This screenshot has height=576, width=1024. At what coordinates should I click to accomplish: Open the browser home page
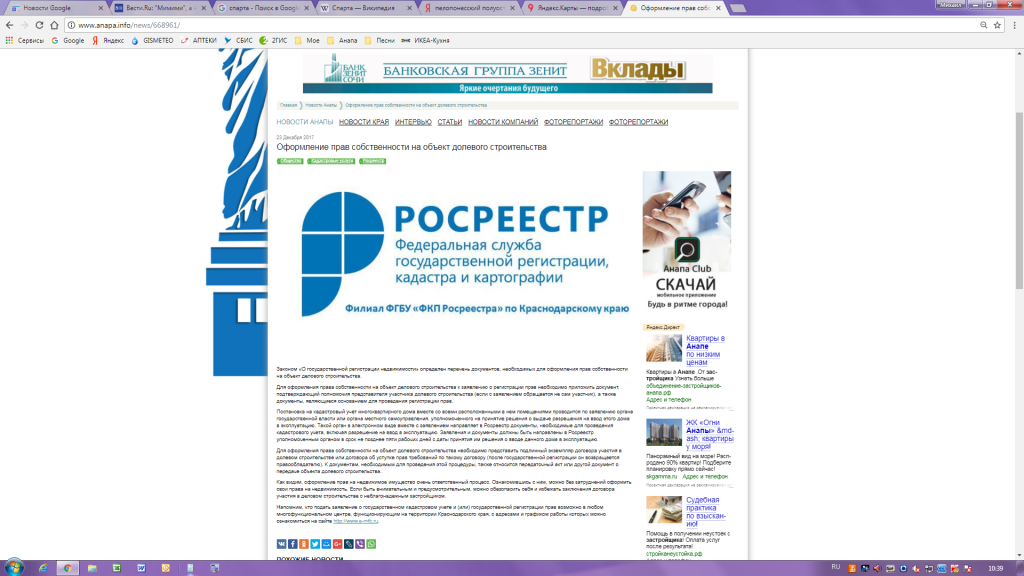click(x=54, y=25)
